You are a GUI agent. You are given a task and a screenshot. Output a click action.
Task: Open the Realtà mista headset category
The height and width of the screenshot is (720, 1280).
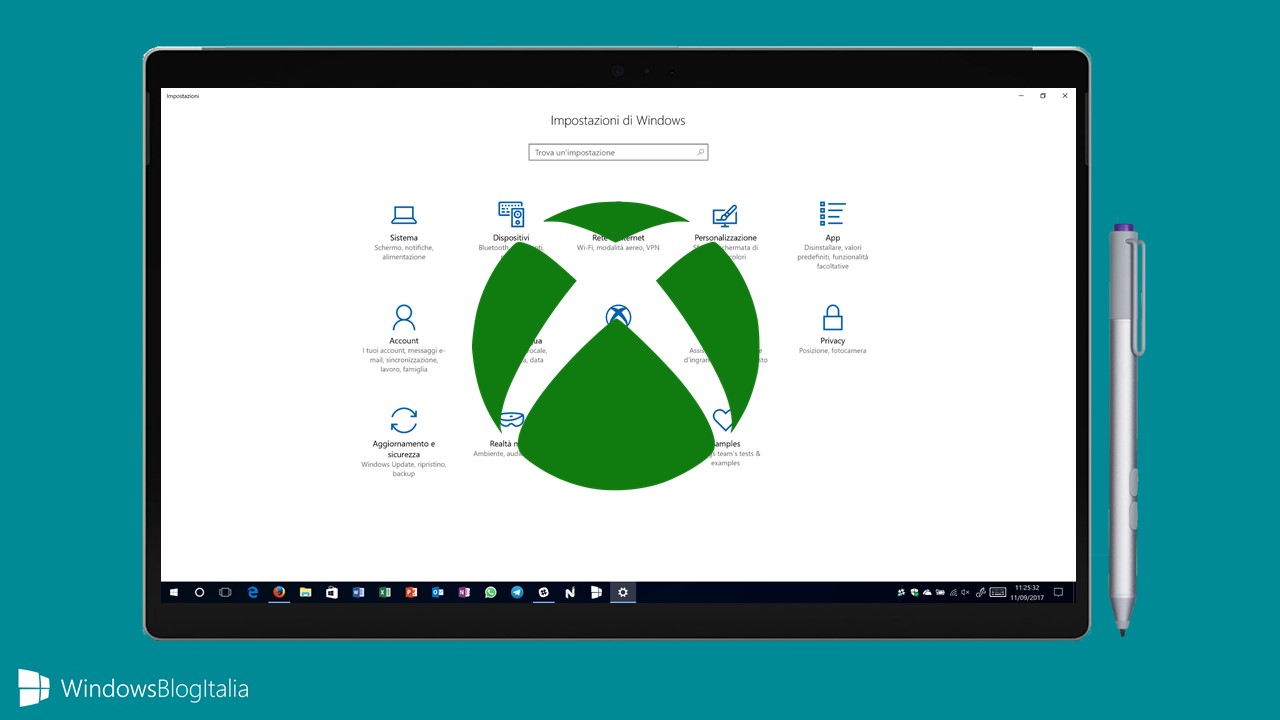tap(511, 433)
